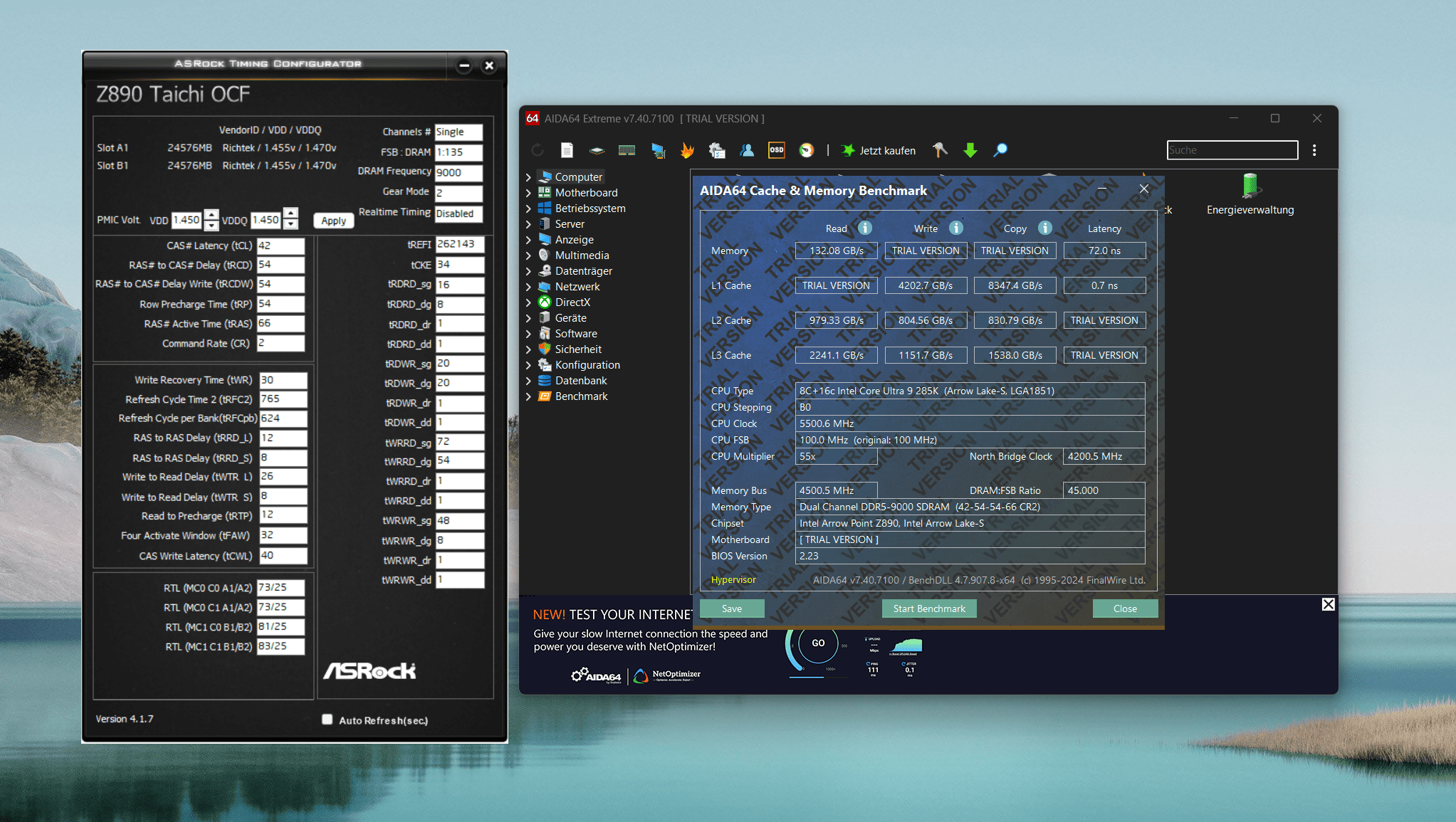This screenshot has width=1456, height=822.
Task: Click the NetOptimizer logo in the ad
Action: click(667, 675)
